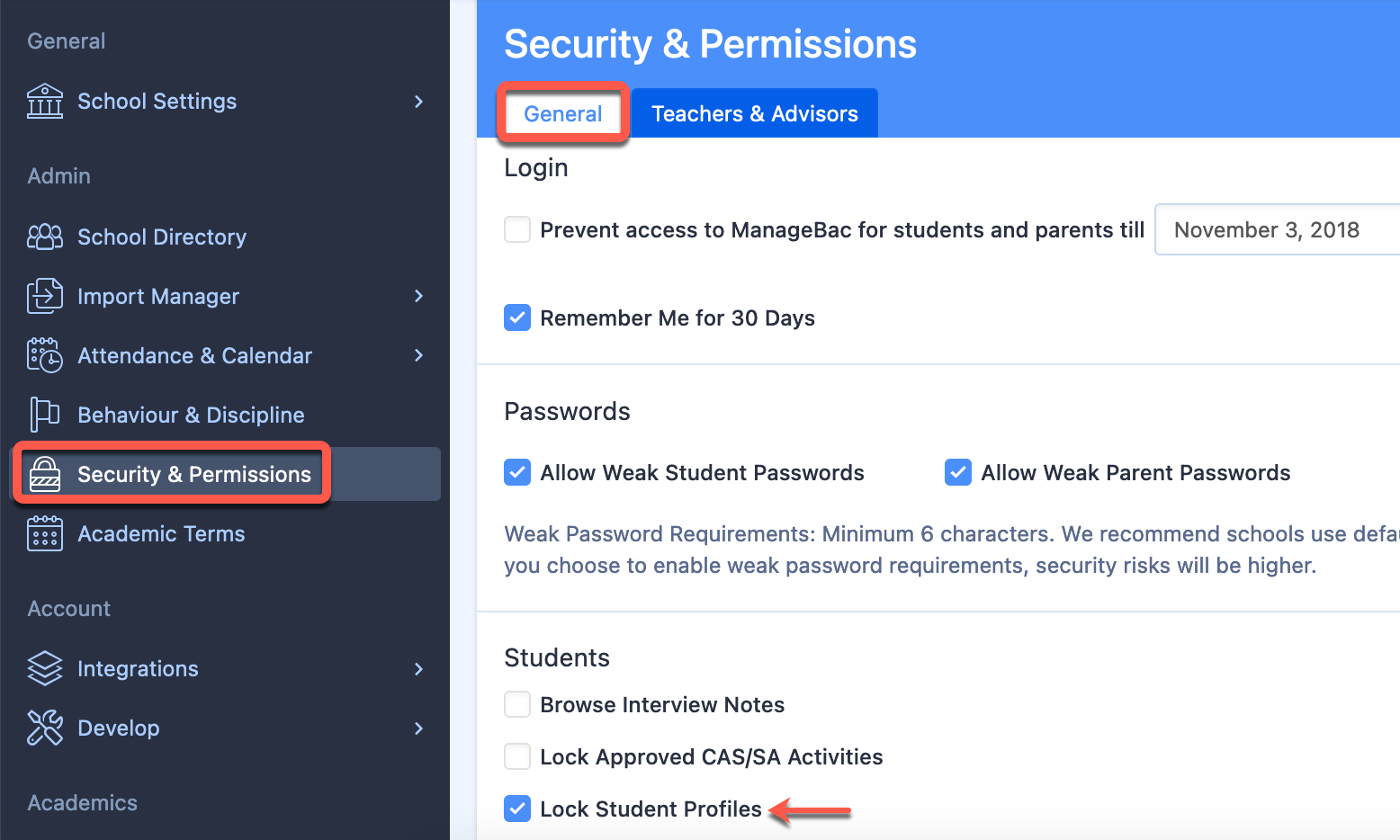The image size is (1400, 840).
Task: Click the Security & Permissions lock icon
Action: tap(45, 474)
